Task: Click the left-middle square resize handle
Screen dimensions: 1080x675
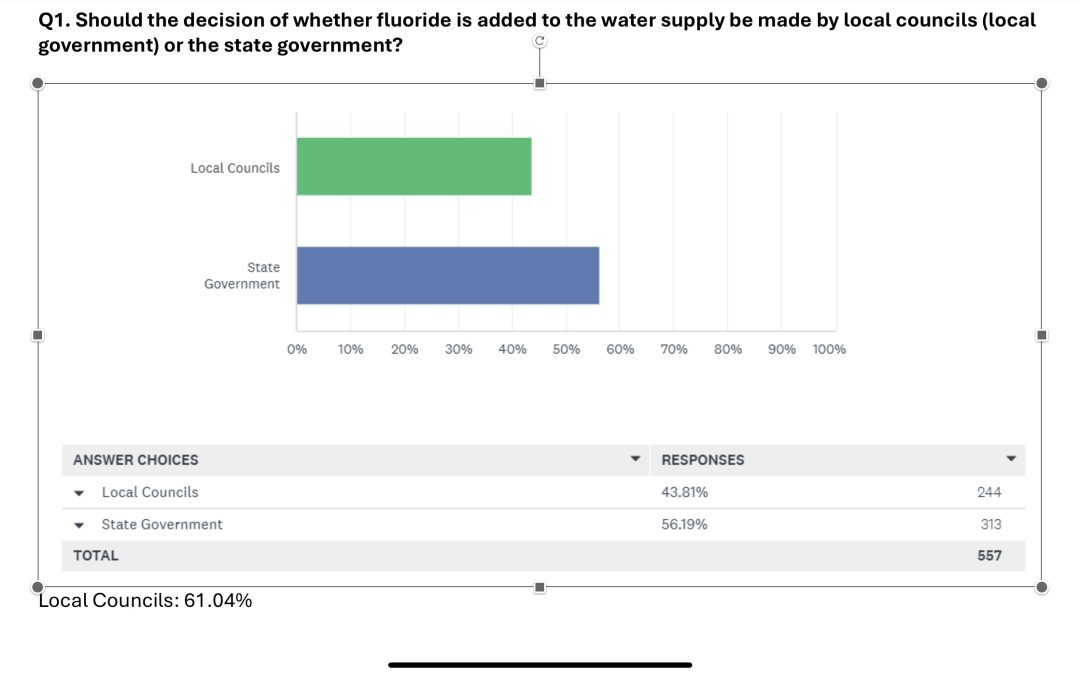Action: click(38, 335)
